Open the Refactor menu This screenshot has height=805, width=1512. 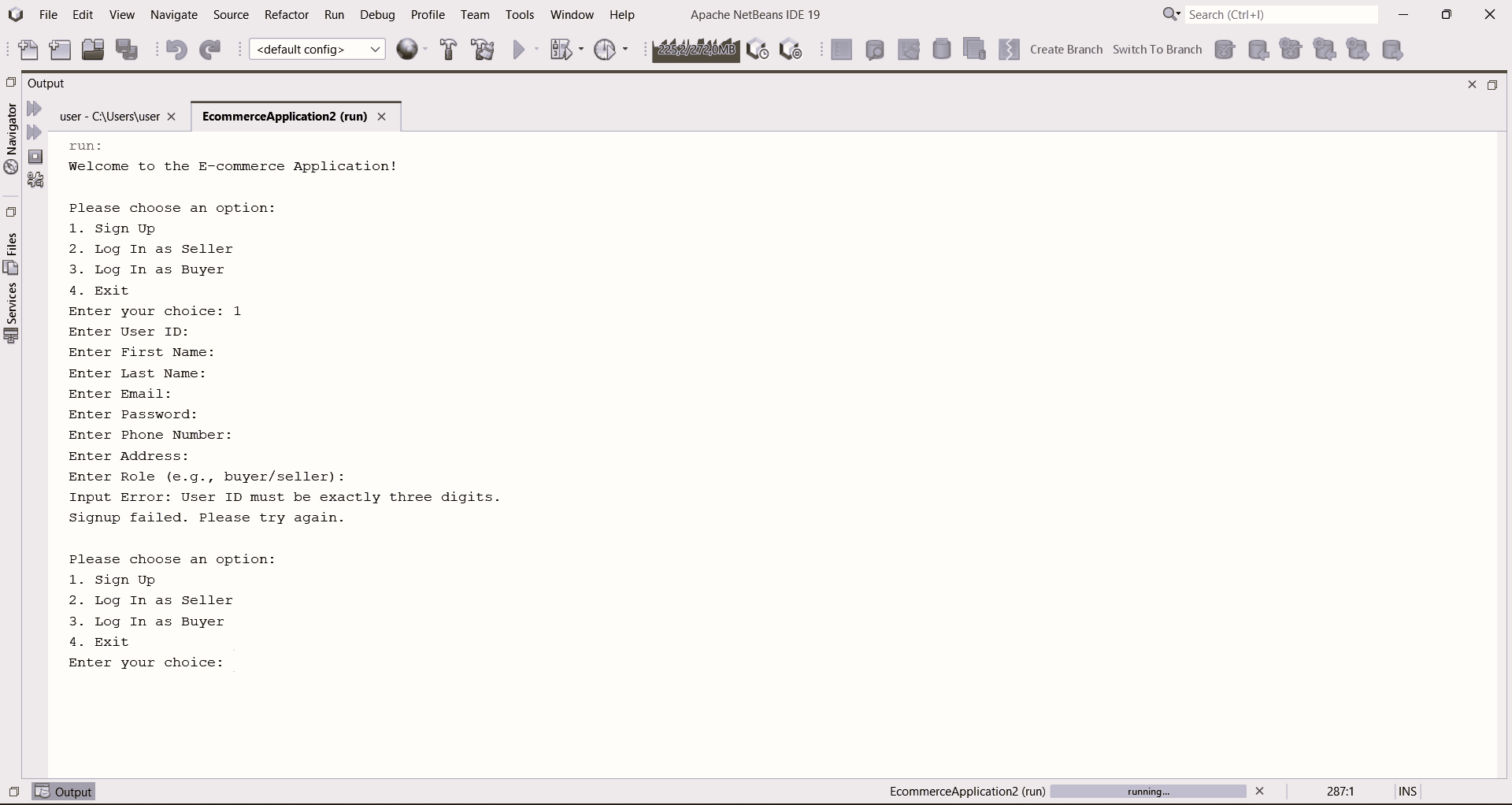tap(286, 15)
